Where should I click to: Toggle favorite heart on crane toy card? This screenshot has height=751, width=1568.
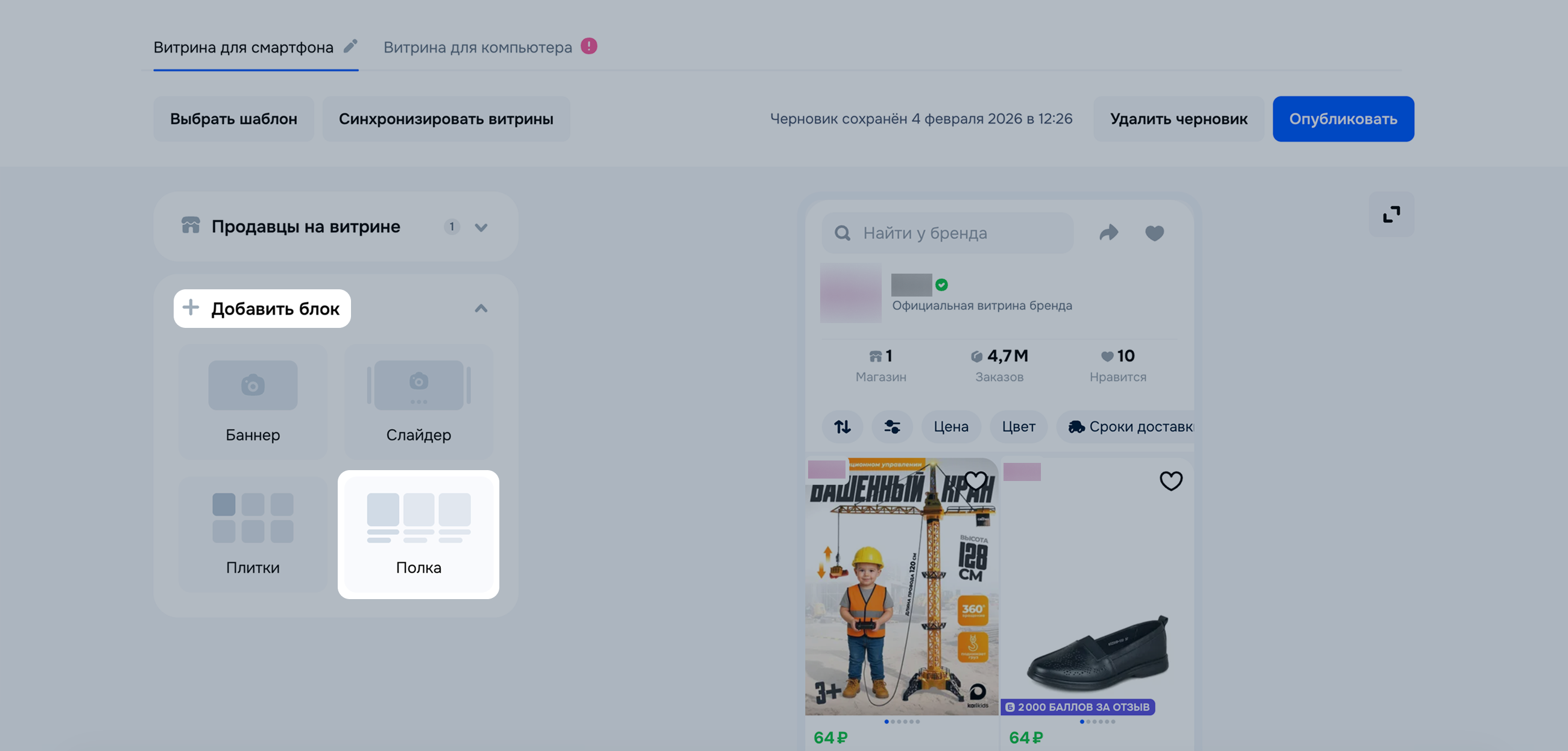976,481
